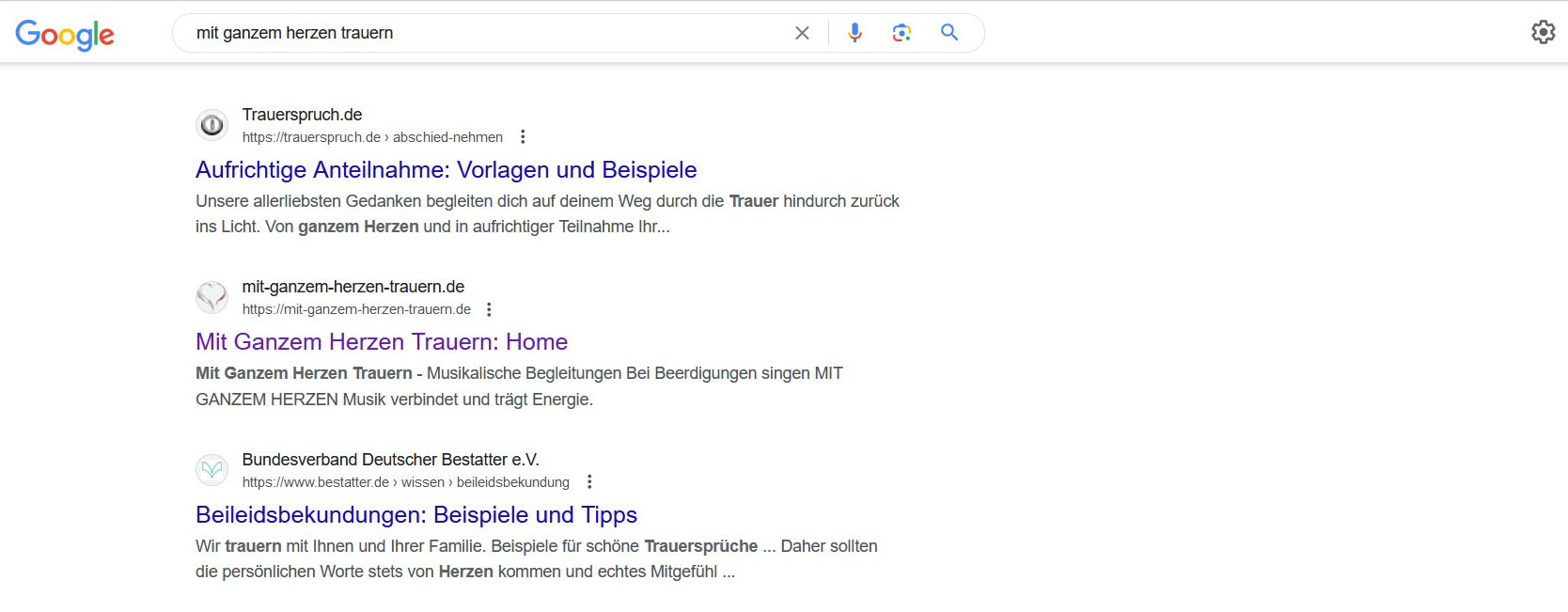Click URL 'https://trauerspruch.de › abschied-nehmen'

(x=372, y=137)
